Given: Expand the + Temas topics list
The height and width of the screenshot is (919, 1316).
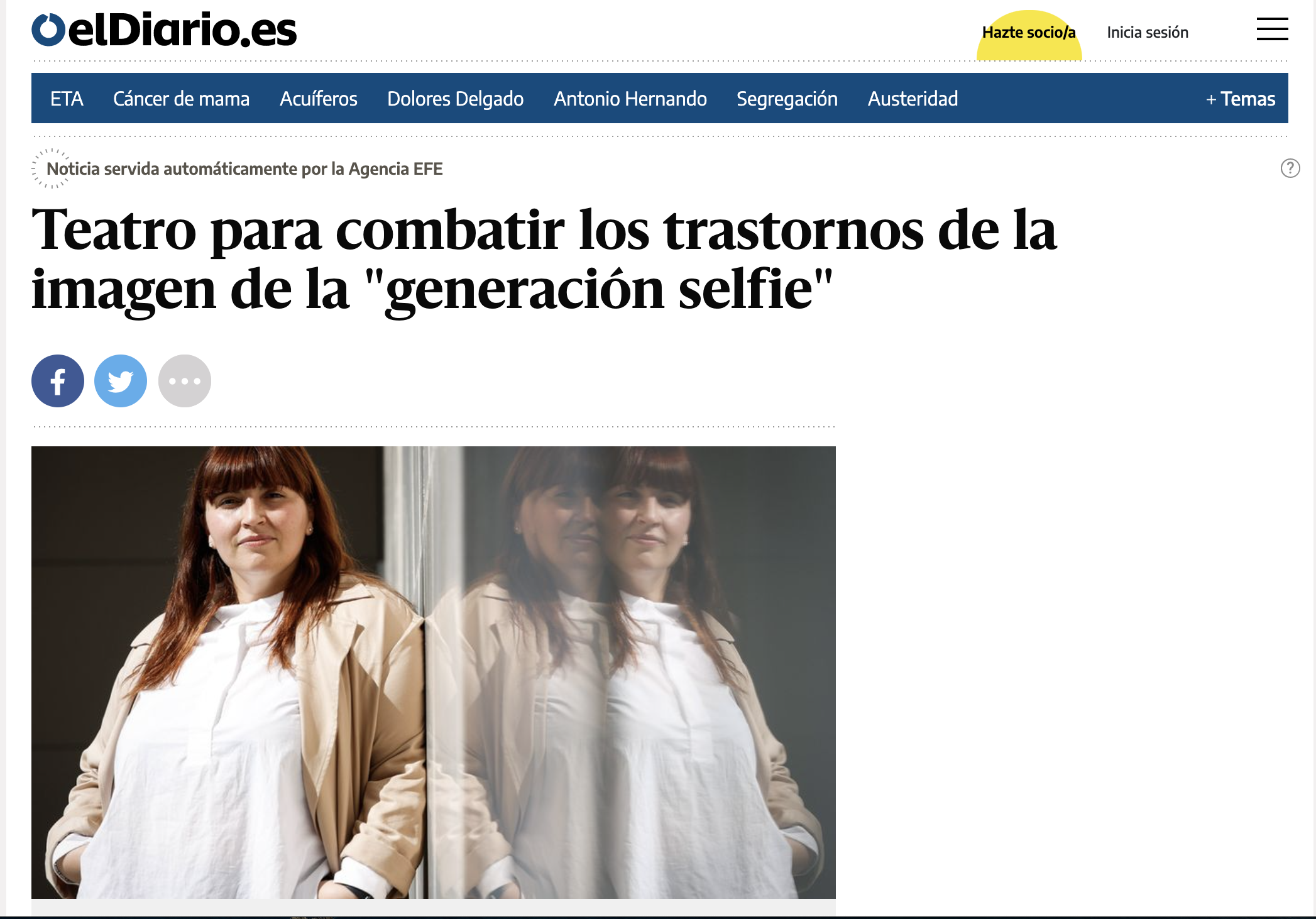Looking at the screenshot, I should click(1241, 99).
